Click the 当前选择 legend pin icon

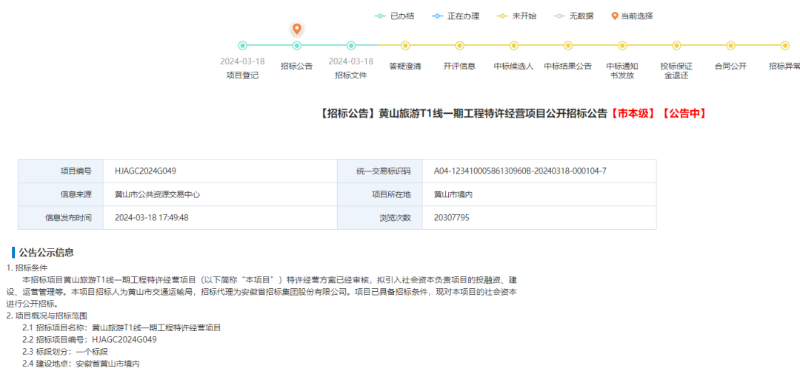(x=615, y=16)
